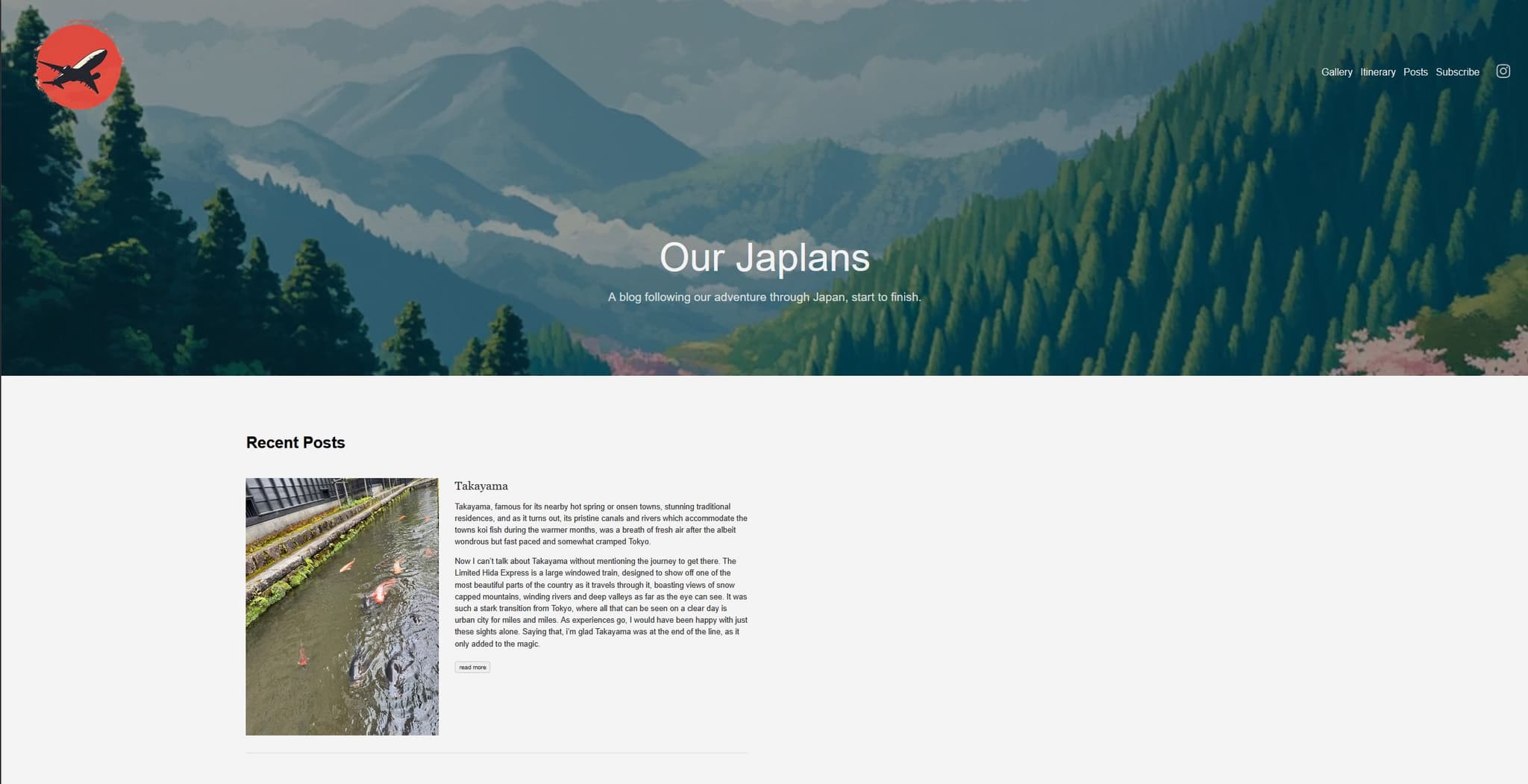Click the read more button
Screen dimensions: 1528x784
[472, 667]
